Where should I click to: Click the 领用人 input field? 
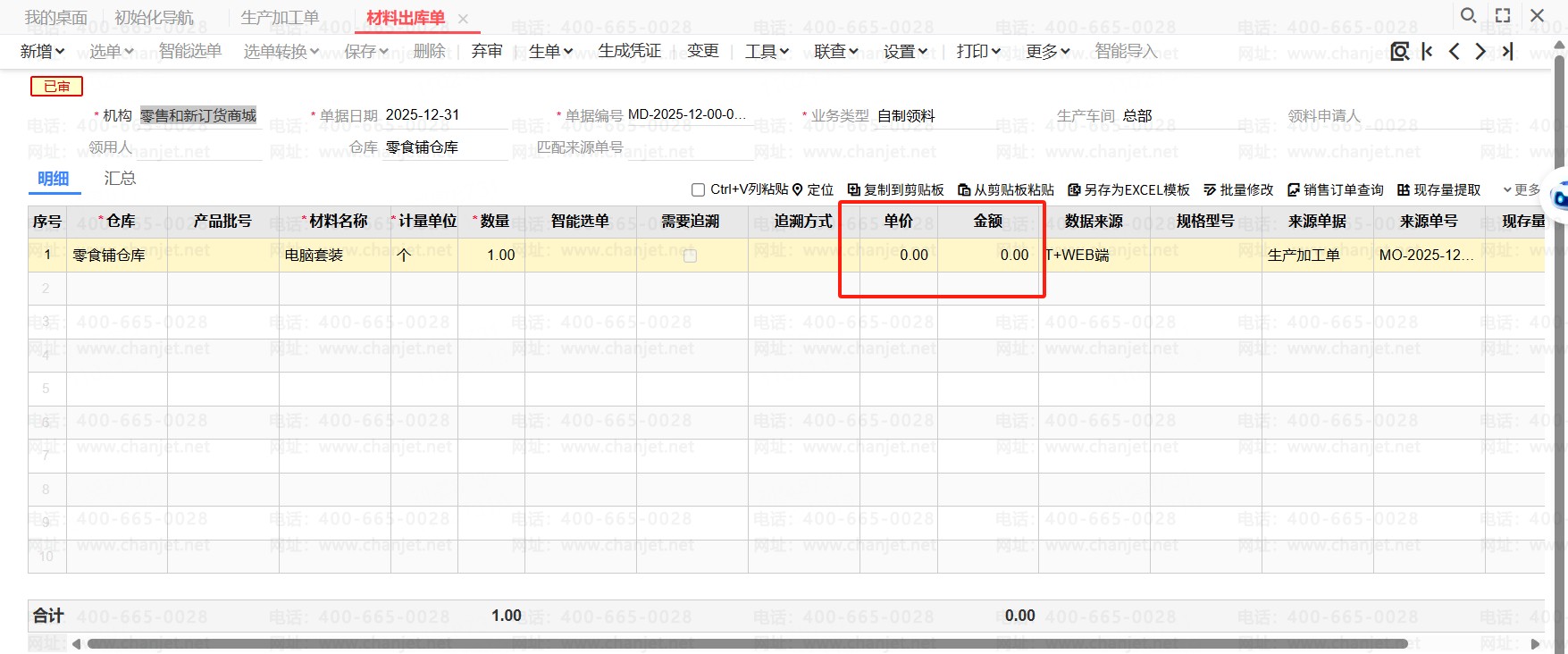pyautogui.click(x=199, y=147)
